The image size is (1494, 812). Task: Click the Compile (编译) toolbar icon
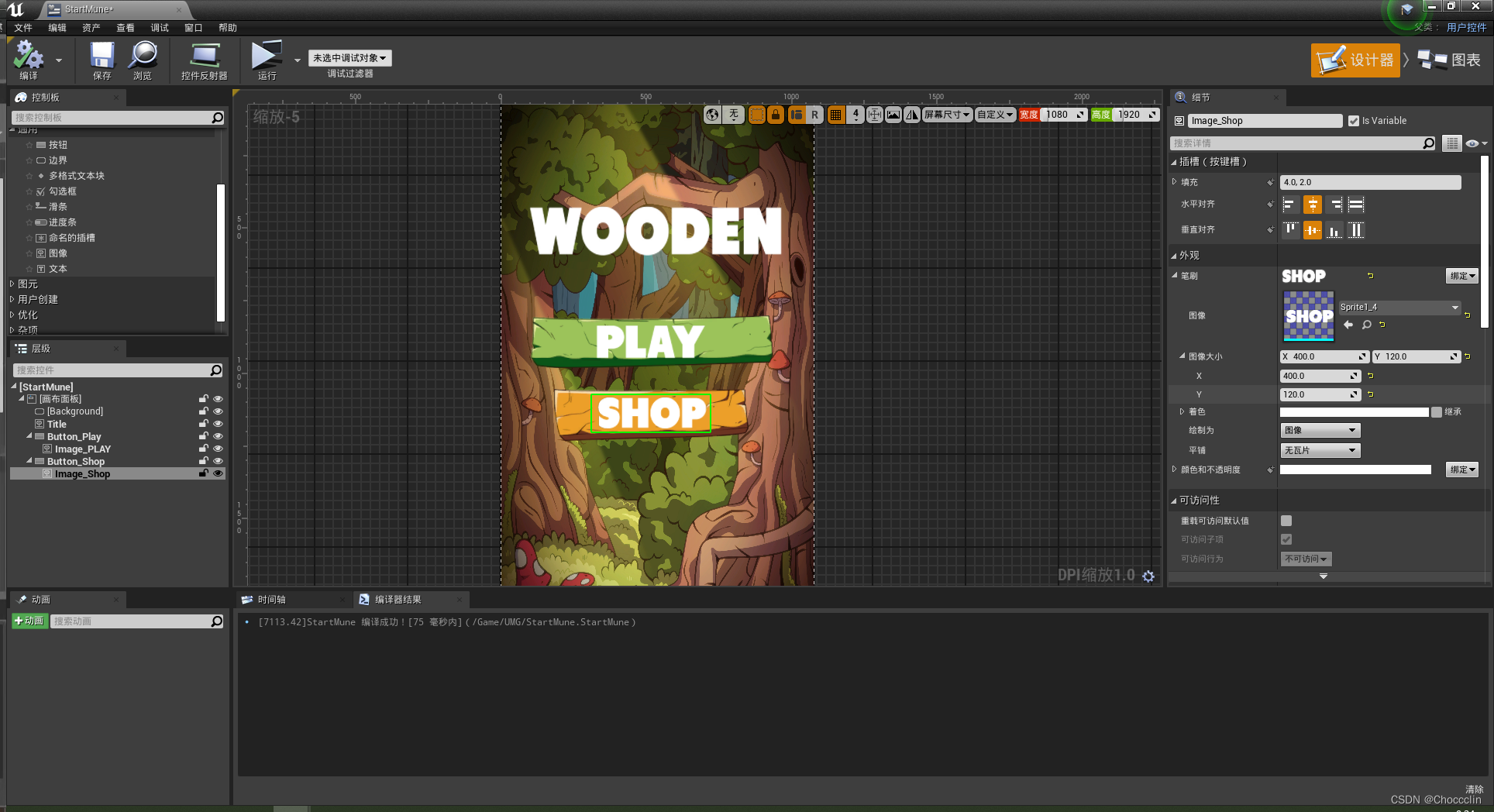pos(29,56)
